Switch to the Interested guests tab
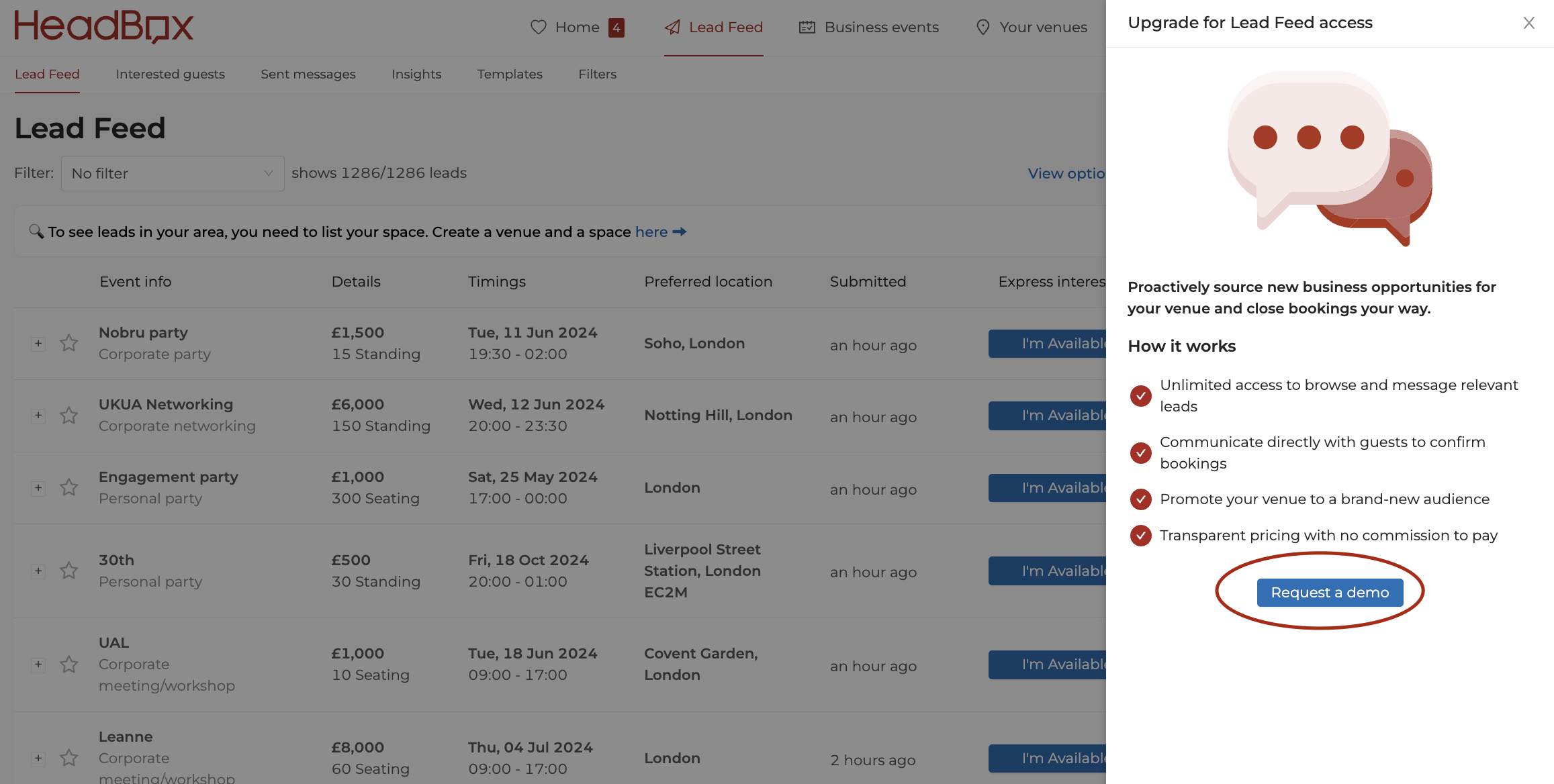The image size is (1554, 784). click(x=170, y=75)
